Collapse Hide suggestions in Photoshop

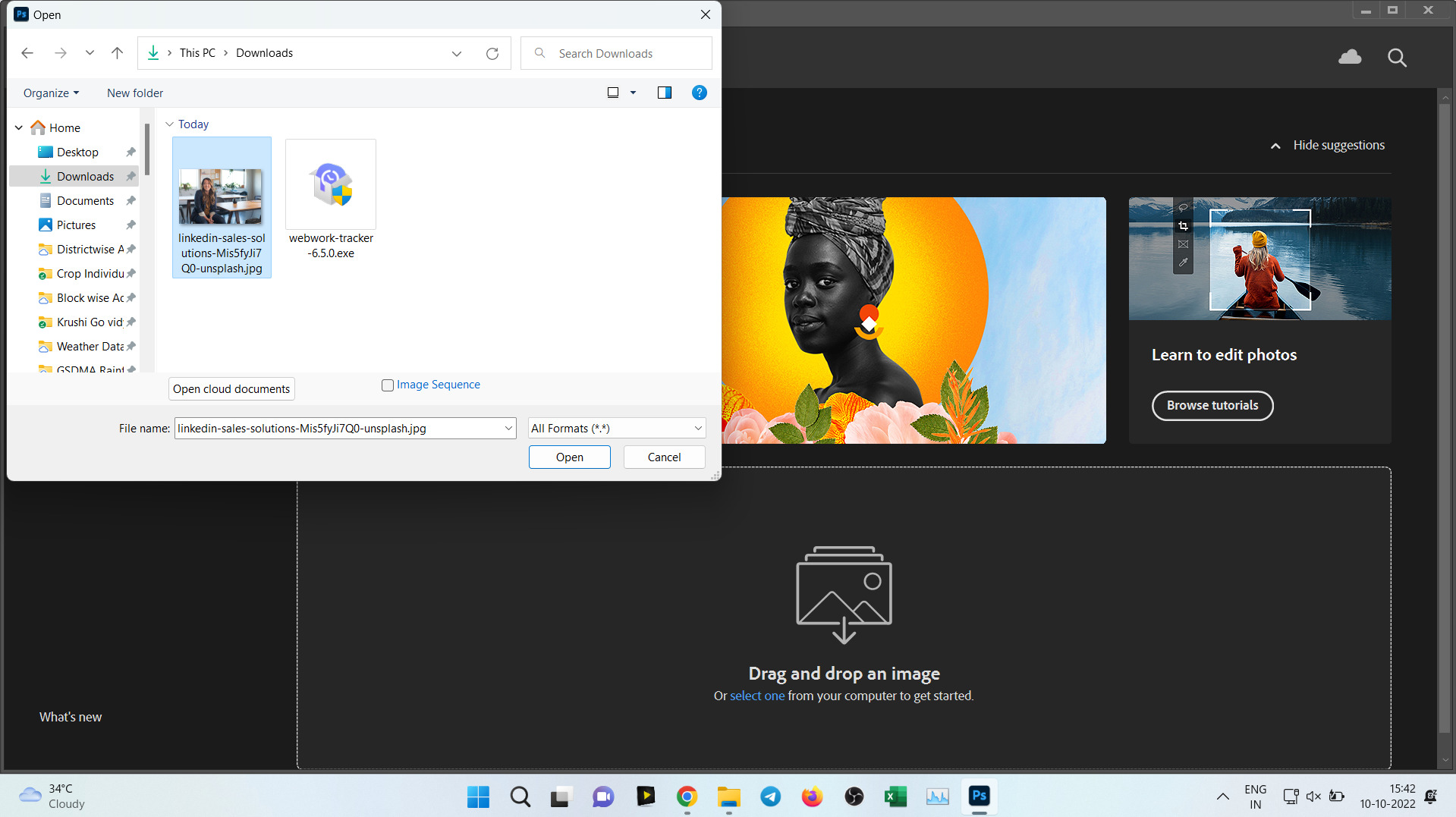tap(1328, 145)
